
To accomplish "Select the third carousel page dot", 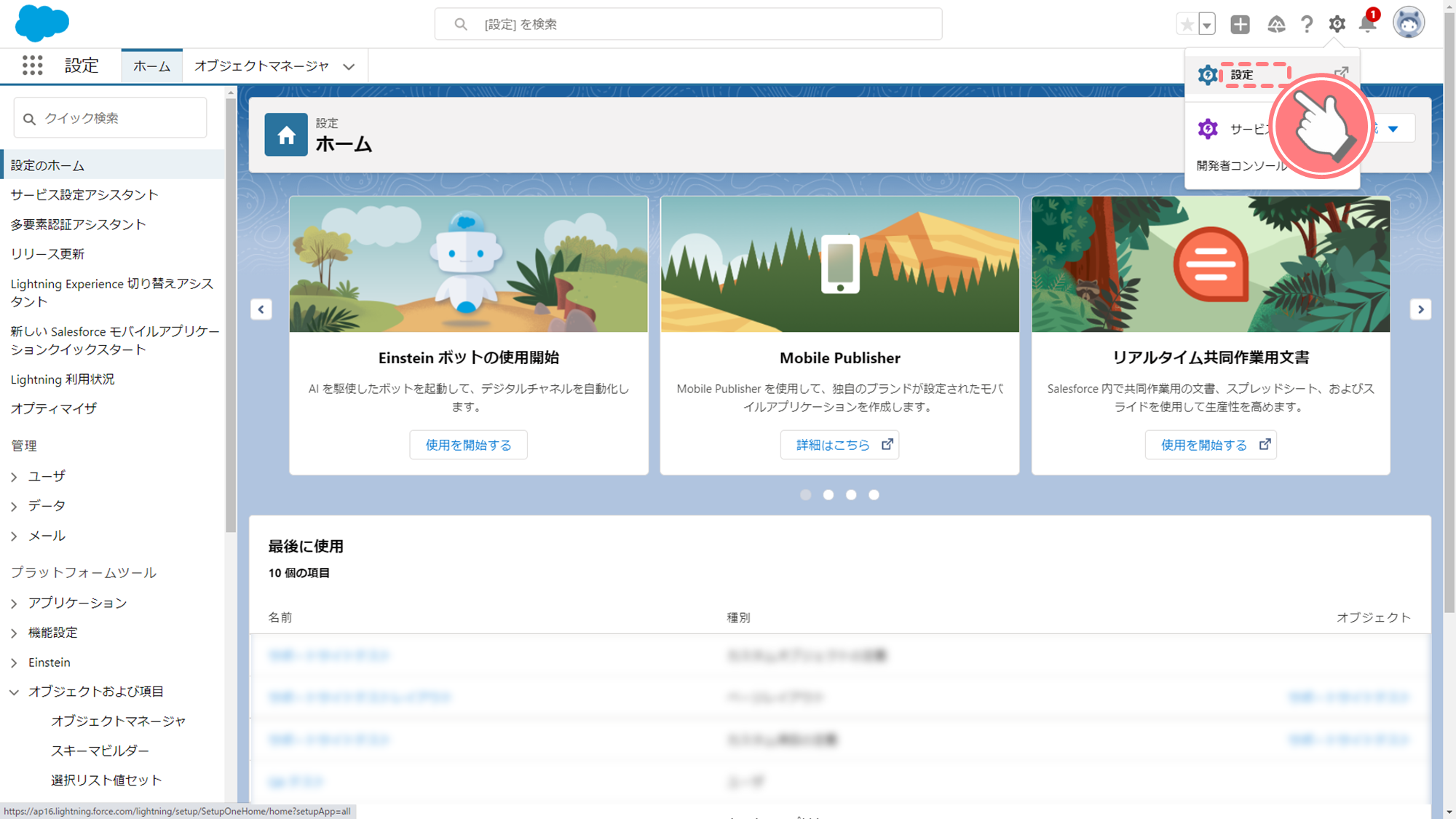I will point(851,495).
